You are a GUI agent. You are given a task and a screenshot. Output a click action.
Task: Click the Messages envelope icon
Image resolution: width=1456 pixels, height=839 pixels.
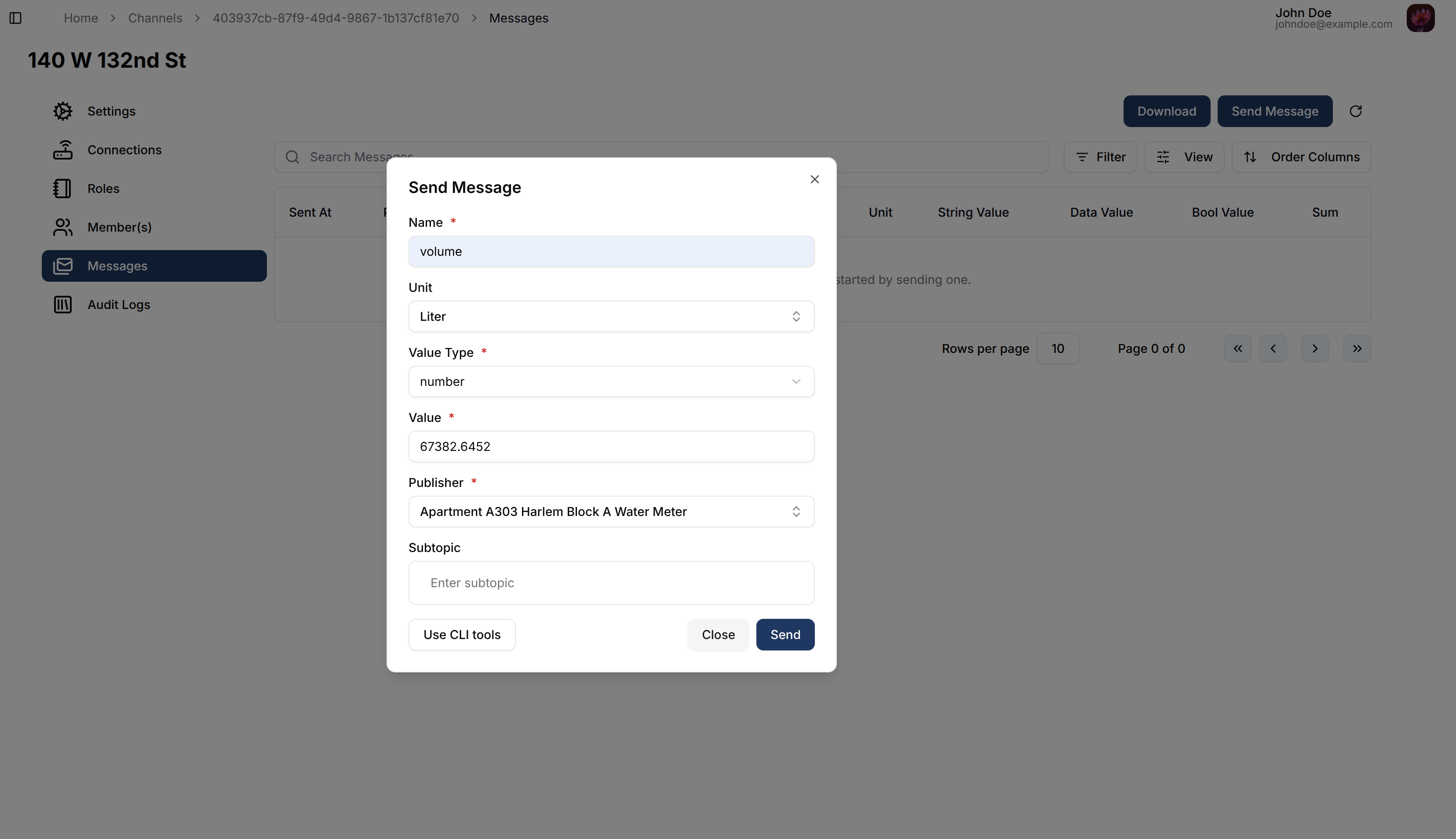tap(63, 265)
